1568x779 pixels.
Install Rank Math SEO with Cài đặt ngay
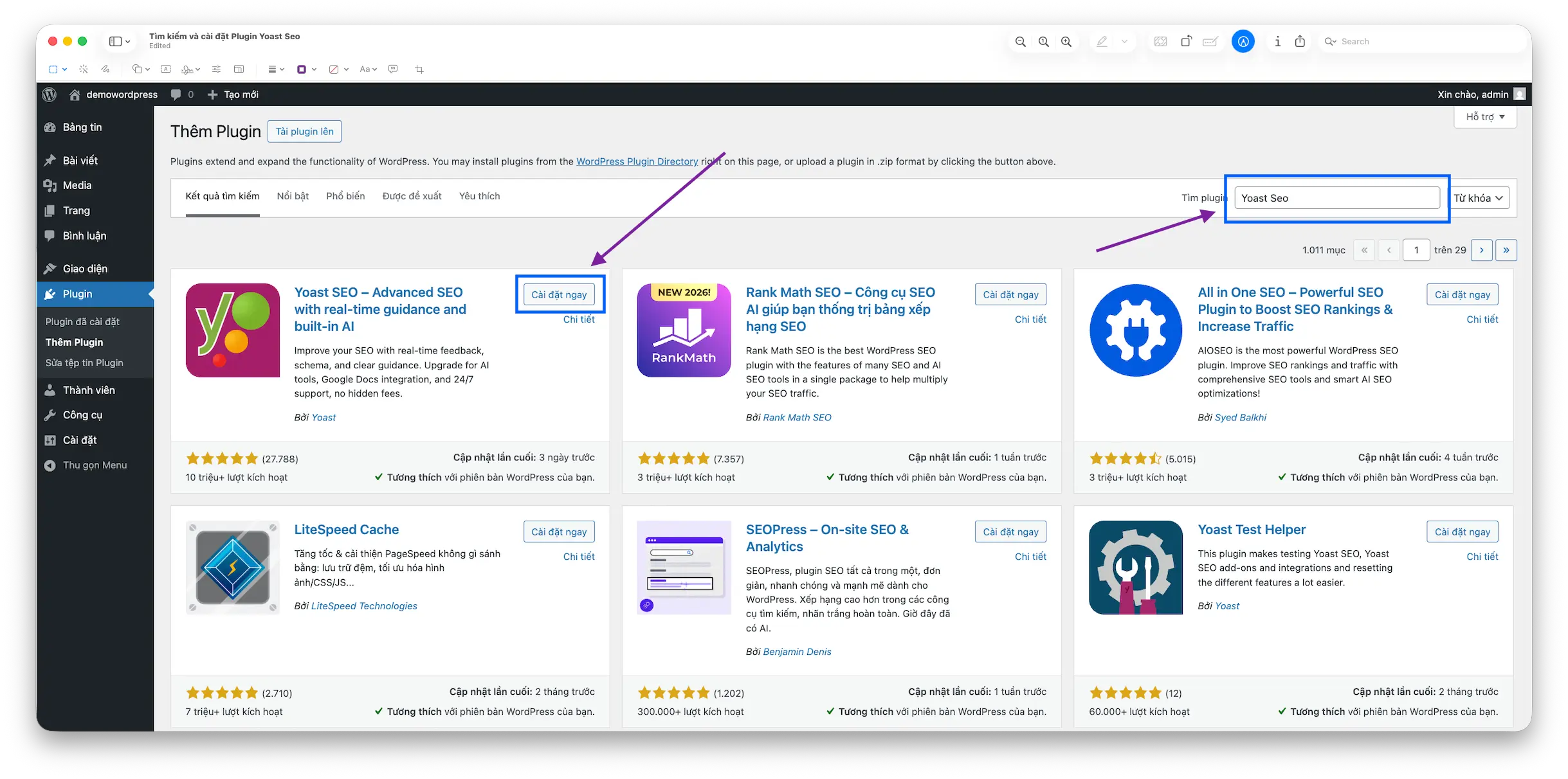[x=1010, y=294]
